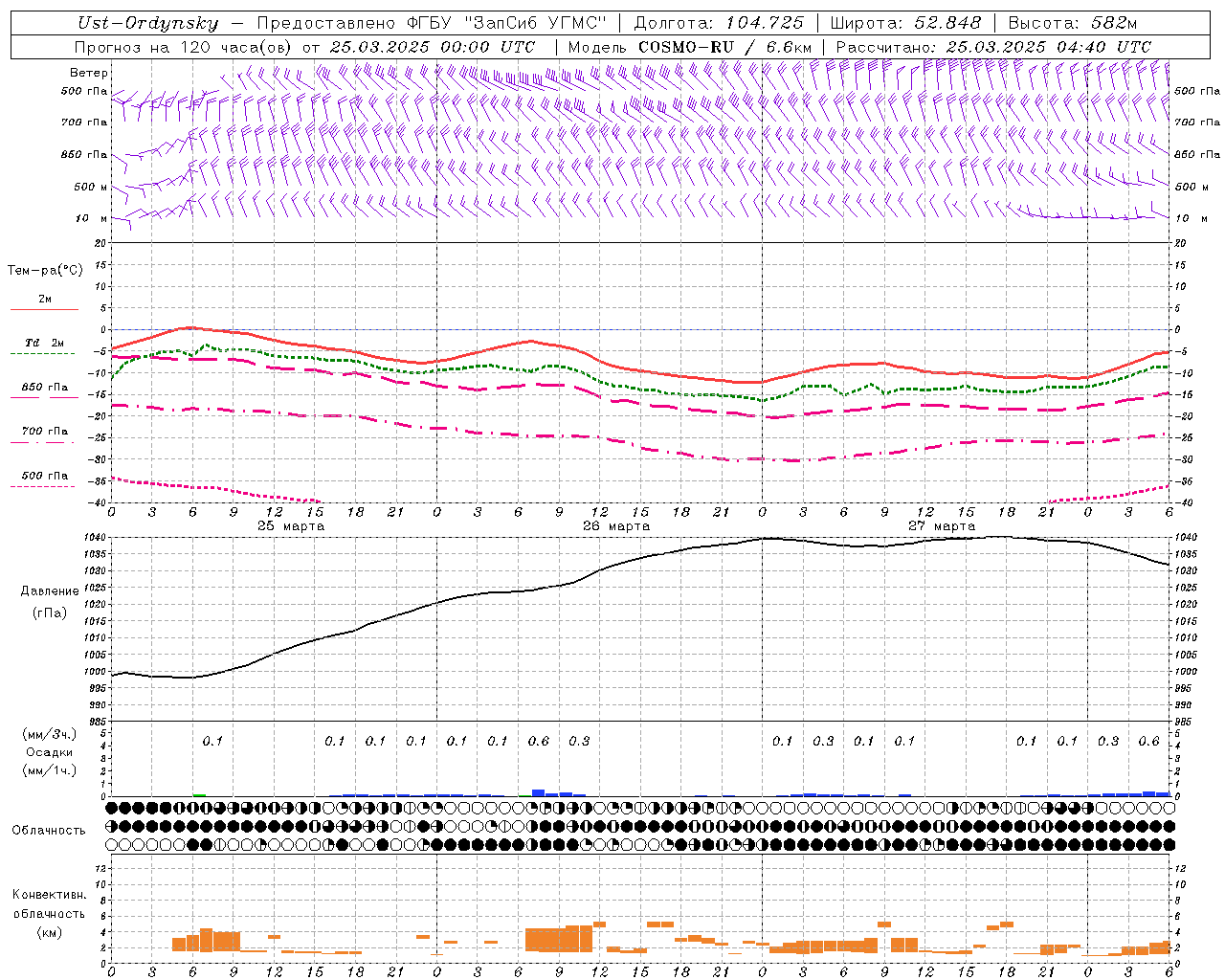Click the '10 м' wind level label at left
The image size is (1225, 980).
pyautogui.click(x=93, y=219)
